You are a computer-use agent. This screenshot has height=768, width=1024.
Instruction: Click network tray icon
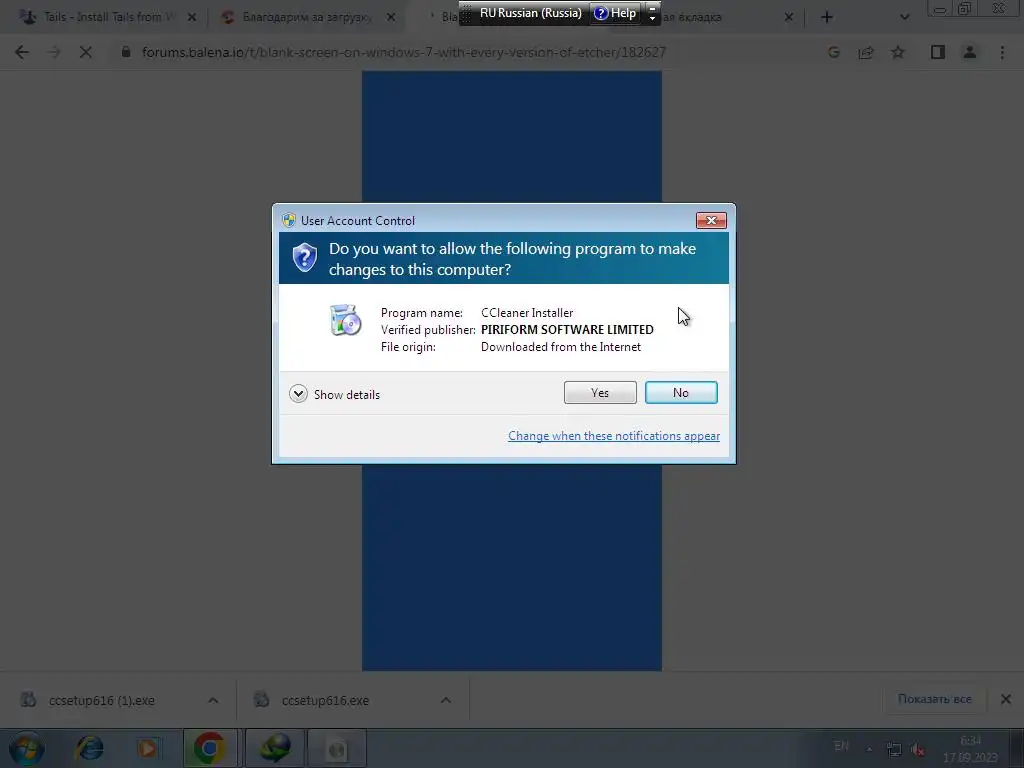coord(893,749)
